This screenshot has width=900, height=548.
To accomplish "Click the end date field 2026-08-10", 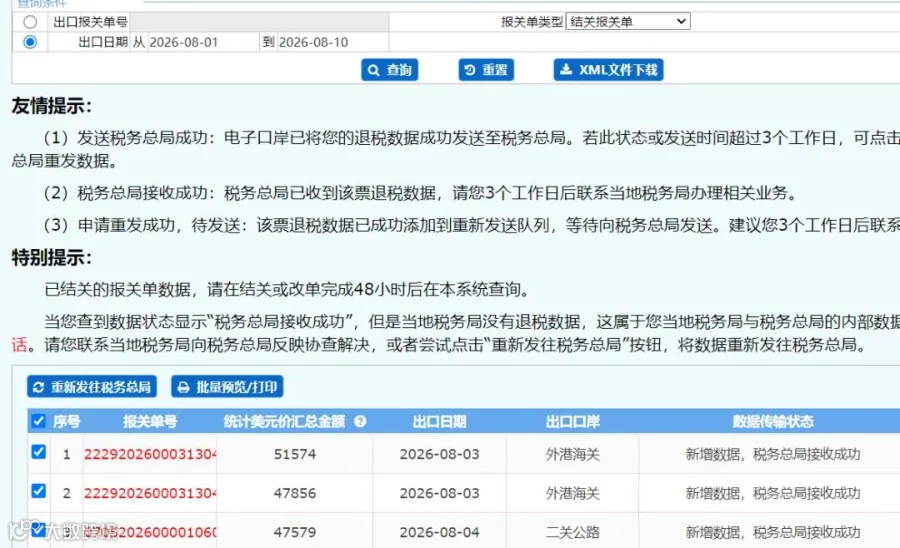I will point(333,42).
